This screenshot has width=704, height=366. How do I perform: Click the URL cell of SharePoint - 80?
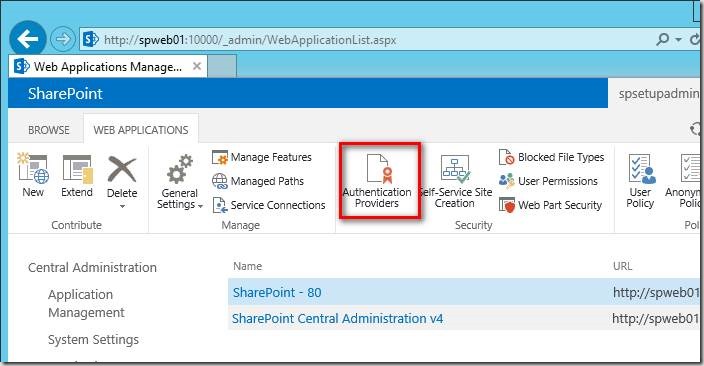(x=656, y=293)
